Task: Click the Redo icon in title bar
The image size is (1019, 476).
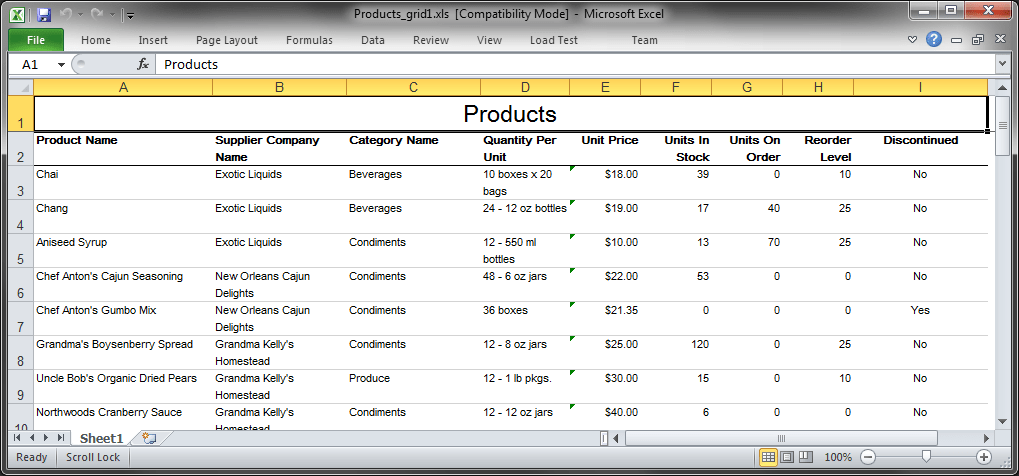Action: point(96,14)
